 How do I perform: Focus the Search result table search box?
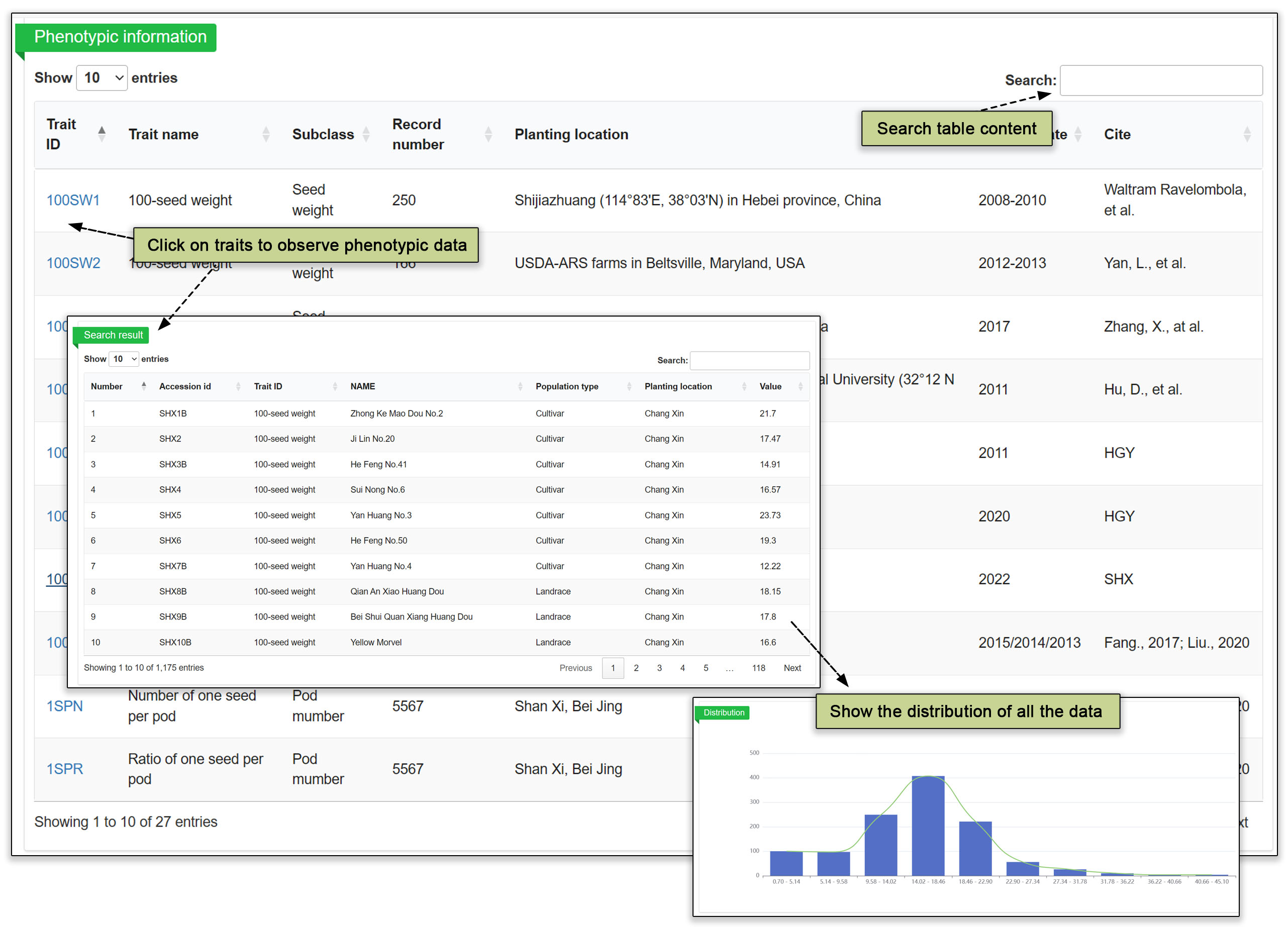pos(749,360)
